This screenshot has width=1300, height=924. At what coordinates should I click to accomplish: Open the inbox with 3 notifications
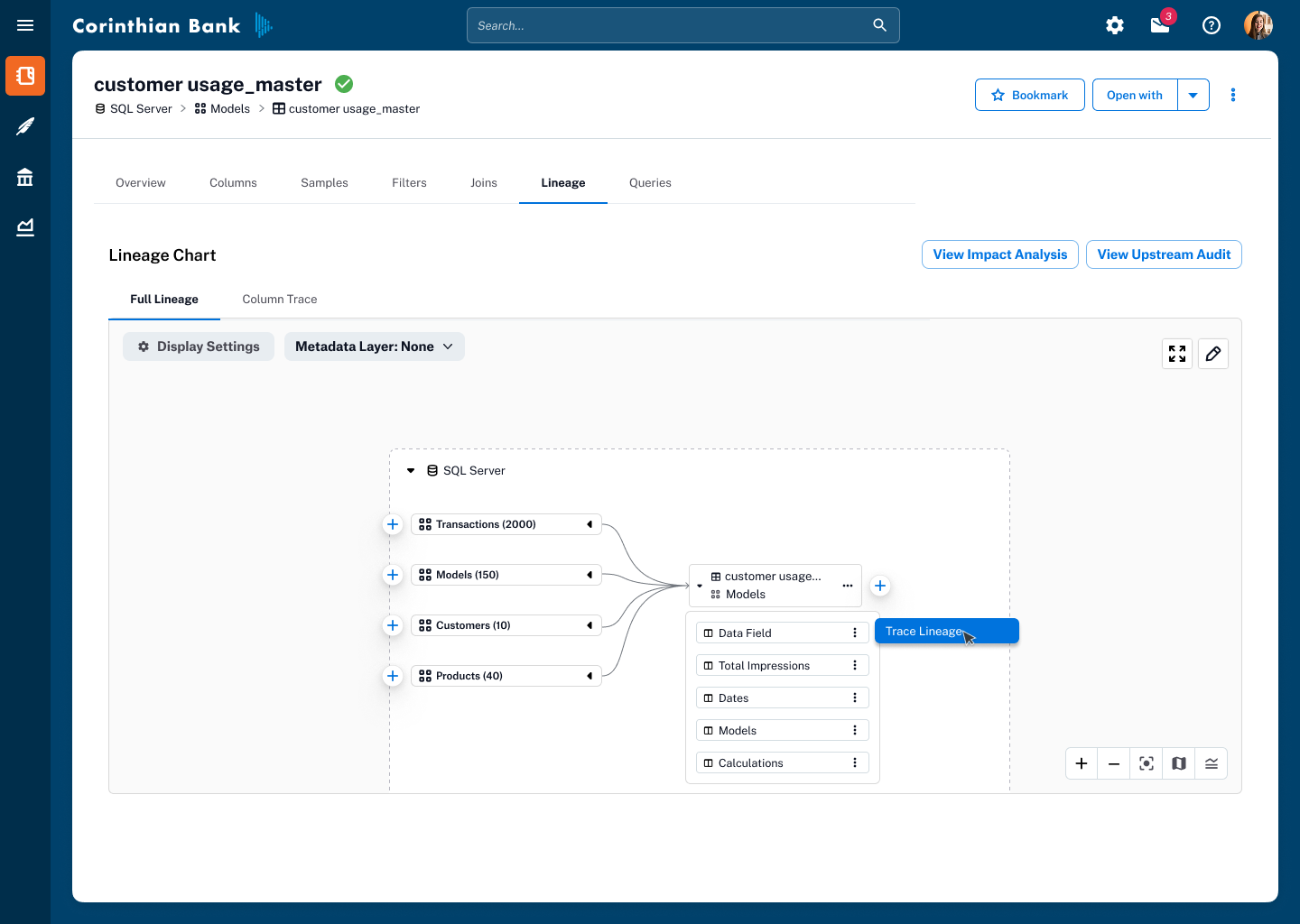(1161, 24)
